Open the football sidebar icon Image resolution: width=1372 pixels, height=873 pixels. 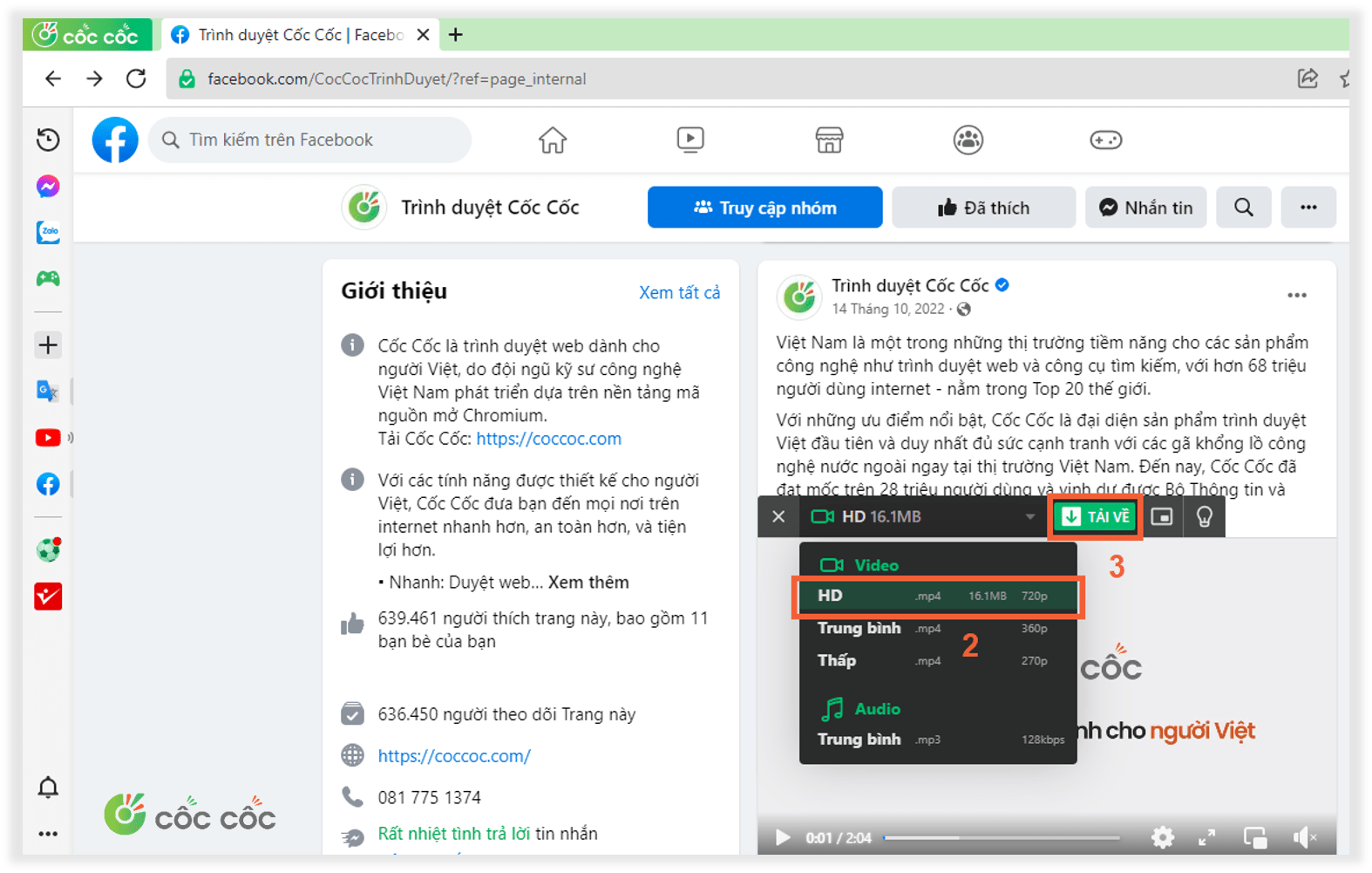click(x=48, y=549)
